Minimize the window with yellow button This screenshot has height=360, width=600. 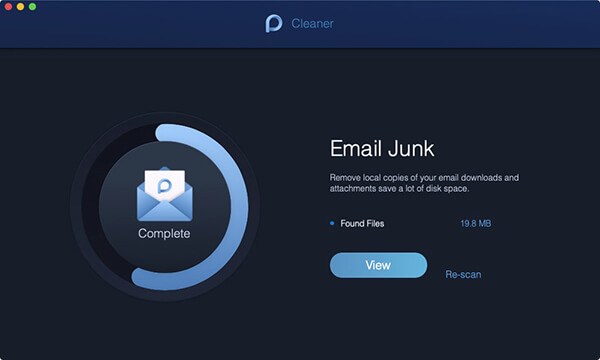coord(21,7)
